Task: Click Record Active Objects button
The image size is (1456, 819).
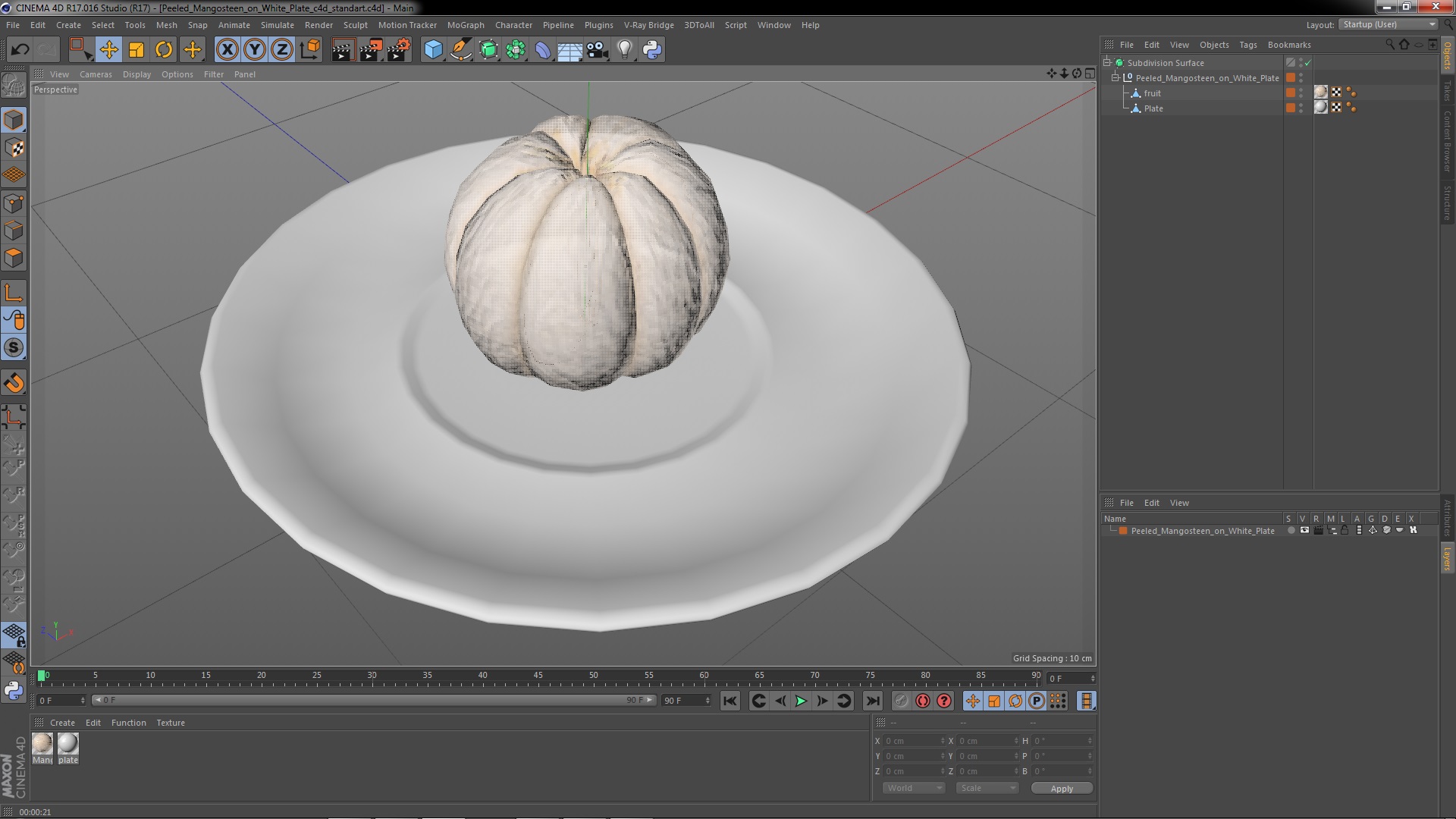Action: pyautogui.click(x=901, y=701)
